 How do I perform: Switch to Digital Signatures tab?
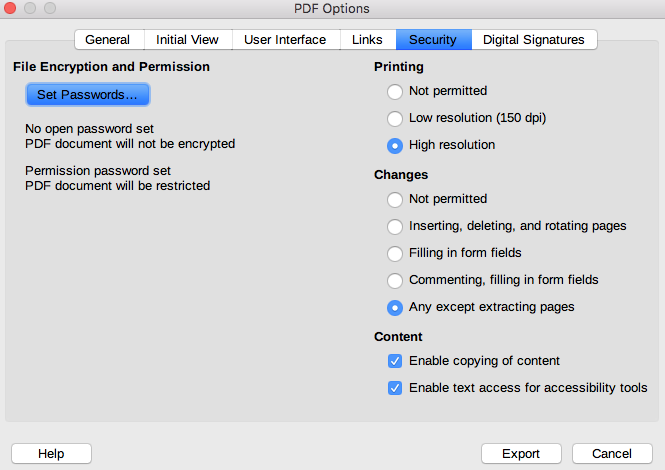[x=534, y=40]
